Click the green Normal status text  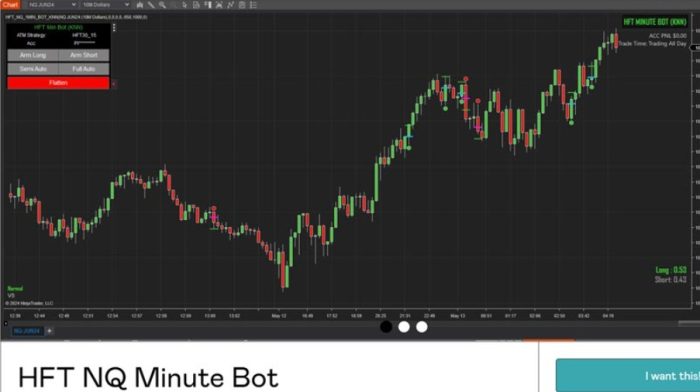click(x=15, y=289)
